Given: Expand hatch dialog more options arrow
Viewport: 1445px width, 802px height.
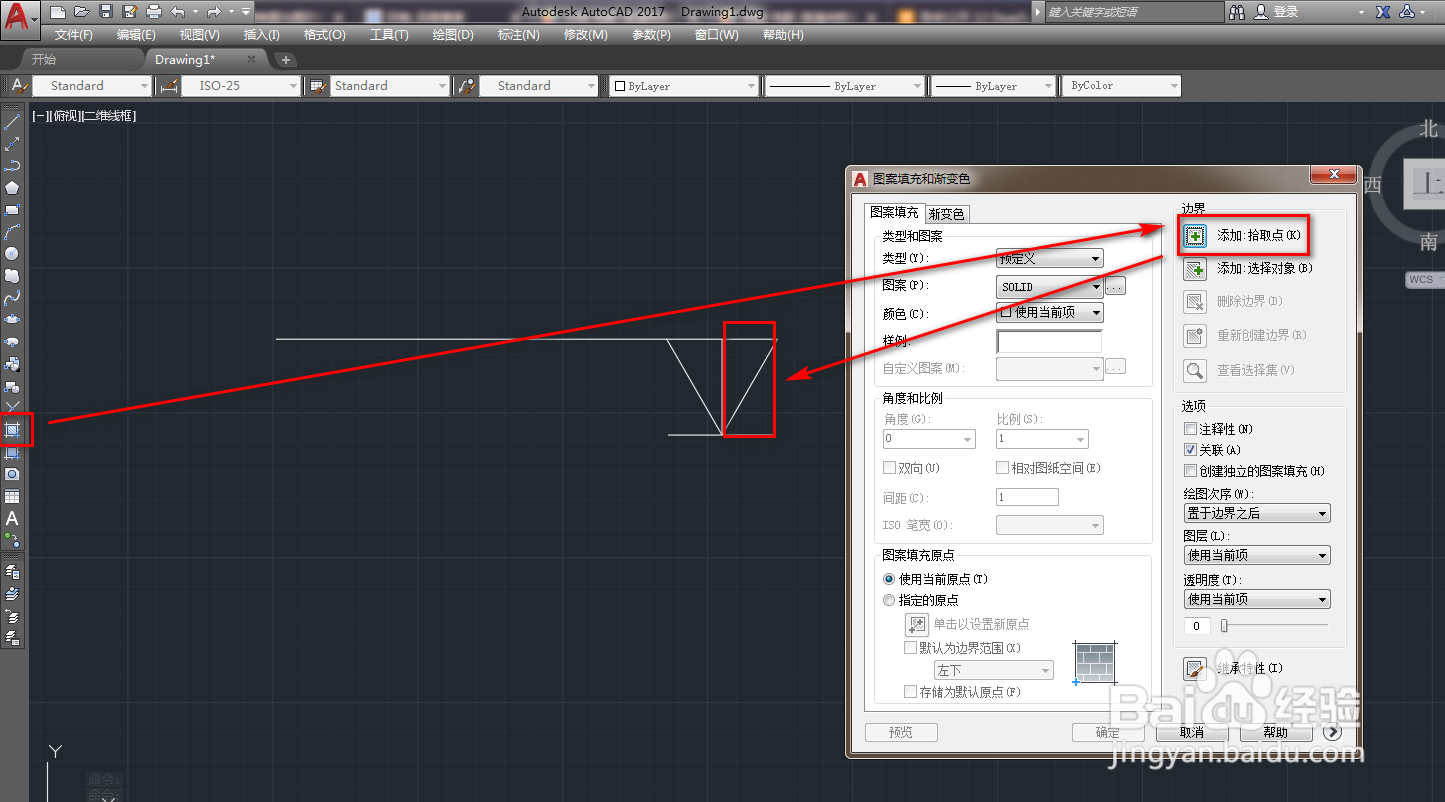Looking at the screenshot, I should click(1332, 732).
